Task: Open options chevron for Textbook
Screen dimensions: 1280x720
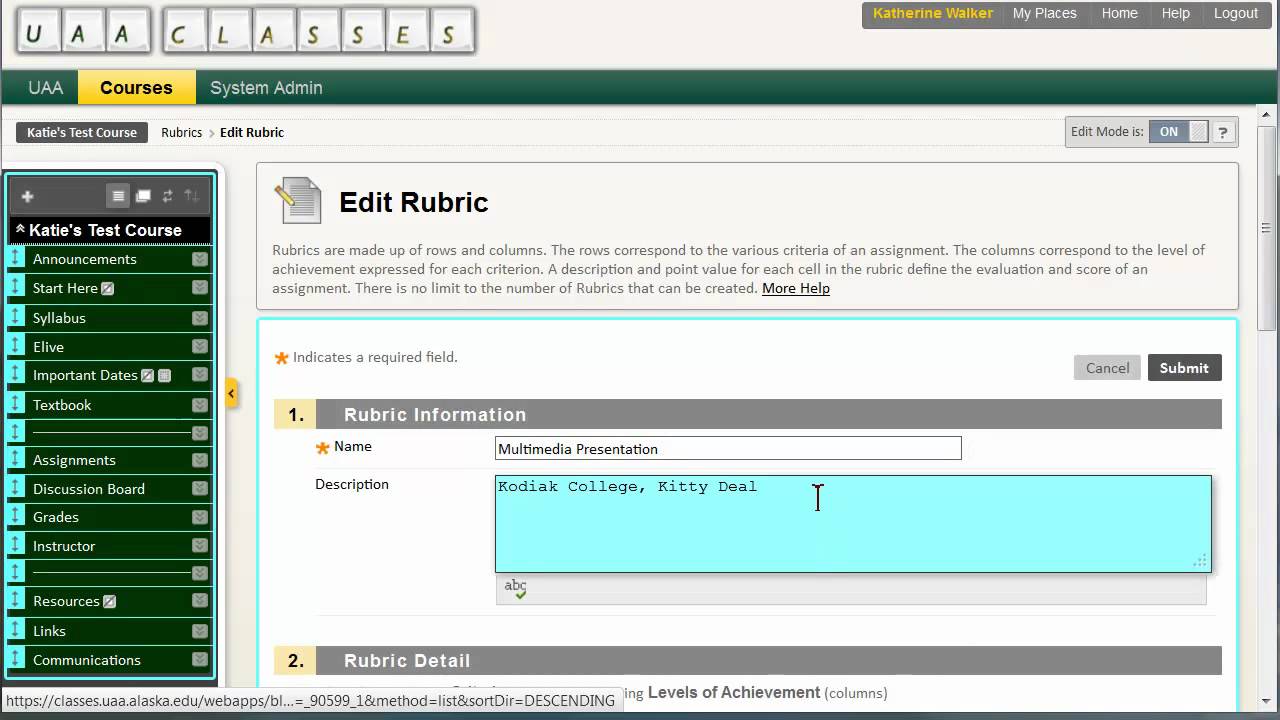Action: pyautogui.click(x=200, y=405)
